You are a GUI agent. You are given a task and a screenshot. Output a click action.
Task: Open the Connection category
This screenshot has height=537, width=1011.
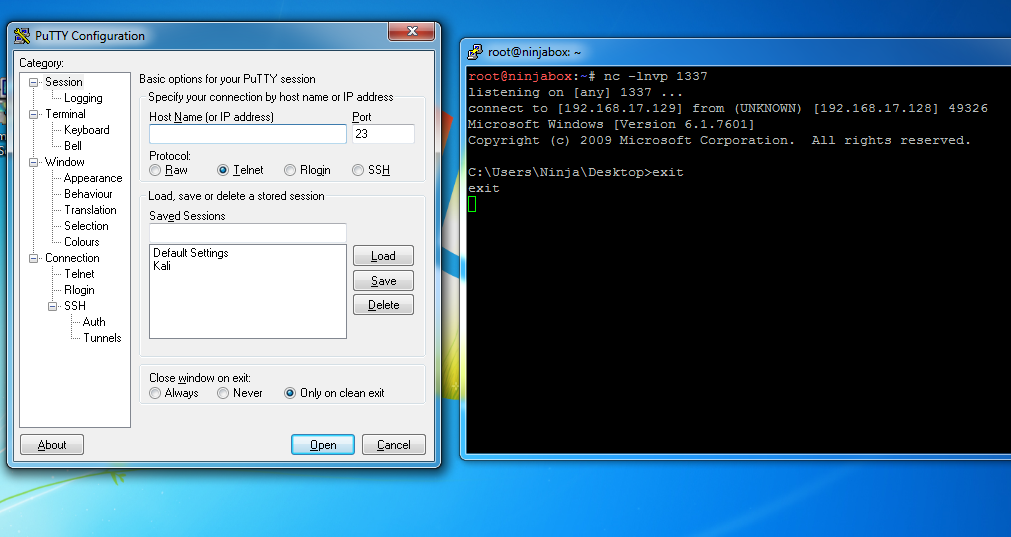pos(72,258)
